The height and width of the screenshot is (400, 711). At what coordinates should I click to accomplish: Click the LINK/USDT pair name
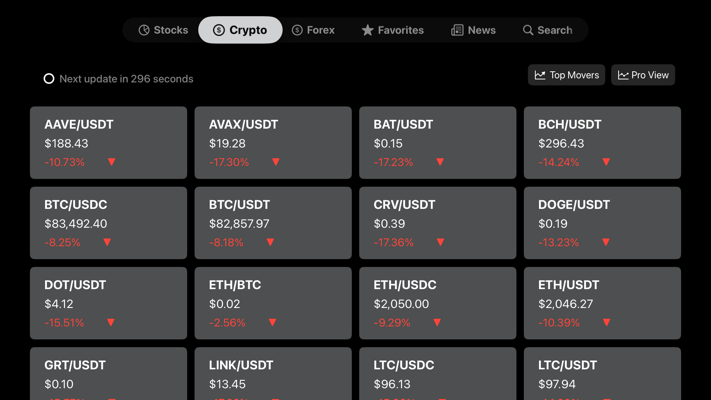tap(241, 365)
